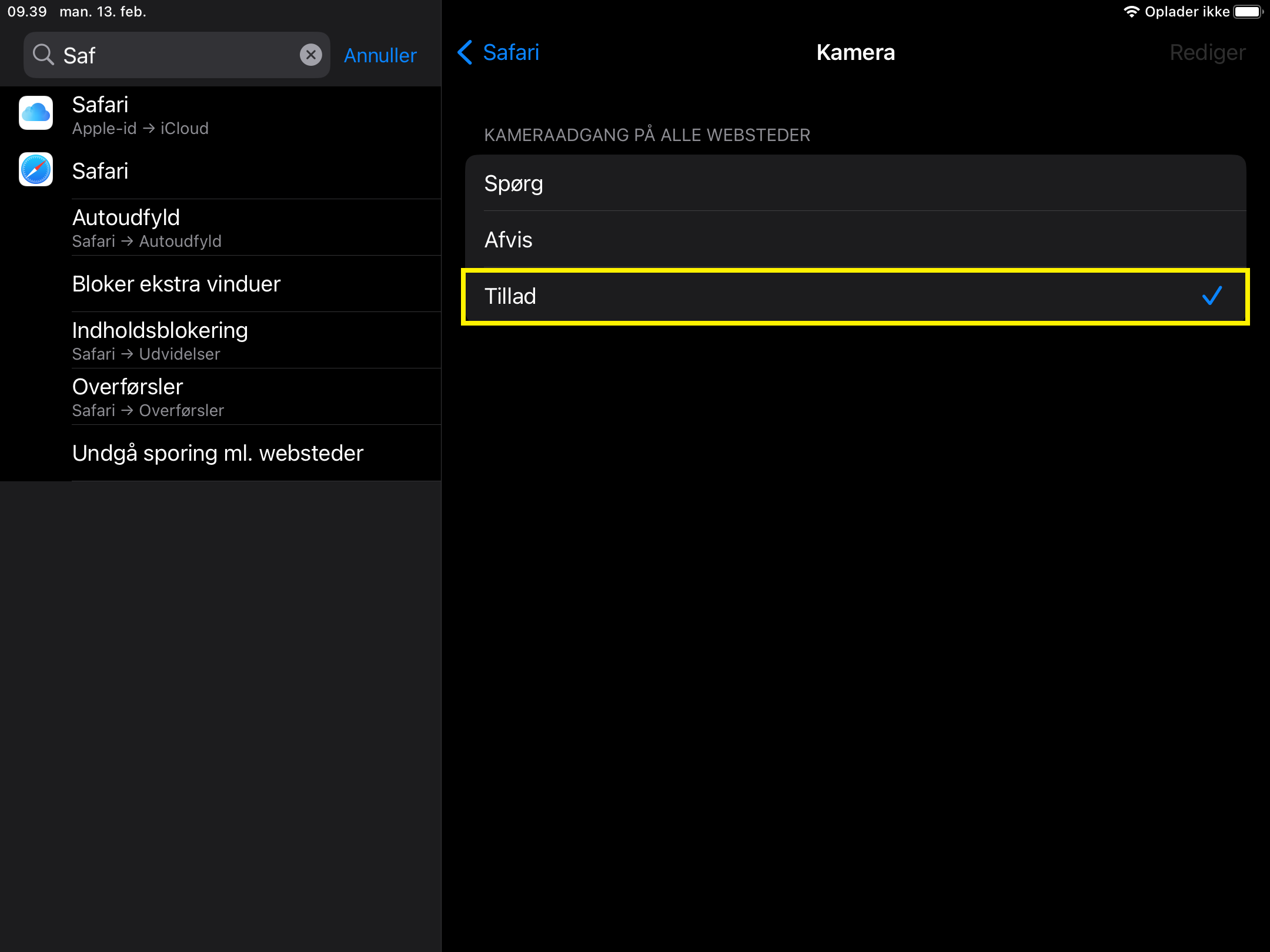Viewport: 1270px width, 952px height.
Task: Select the Tillad camera option
Action: pyautogui.click(x=855, y=296)
